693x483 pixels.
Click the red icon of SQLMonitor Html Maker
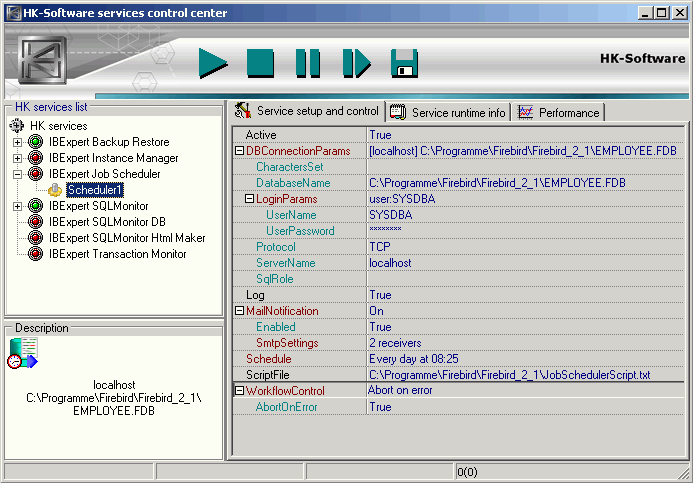click(x=35, y=238)
